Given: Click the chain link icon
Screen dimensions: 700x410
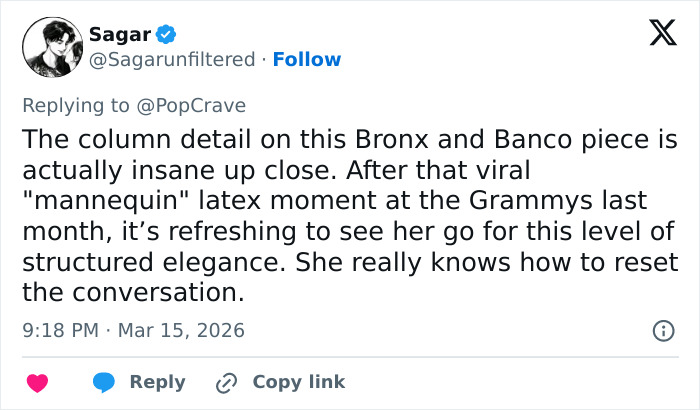Looking at the screenshot, I should point(226,382).
